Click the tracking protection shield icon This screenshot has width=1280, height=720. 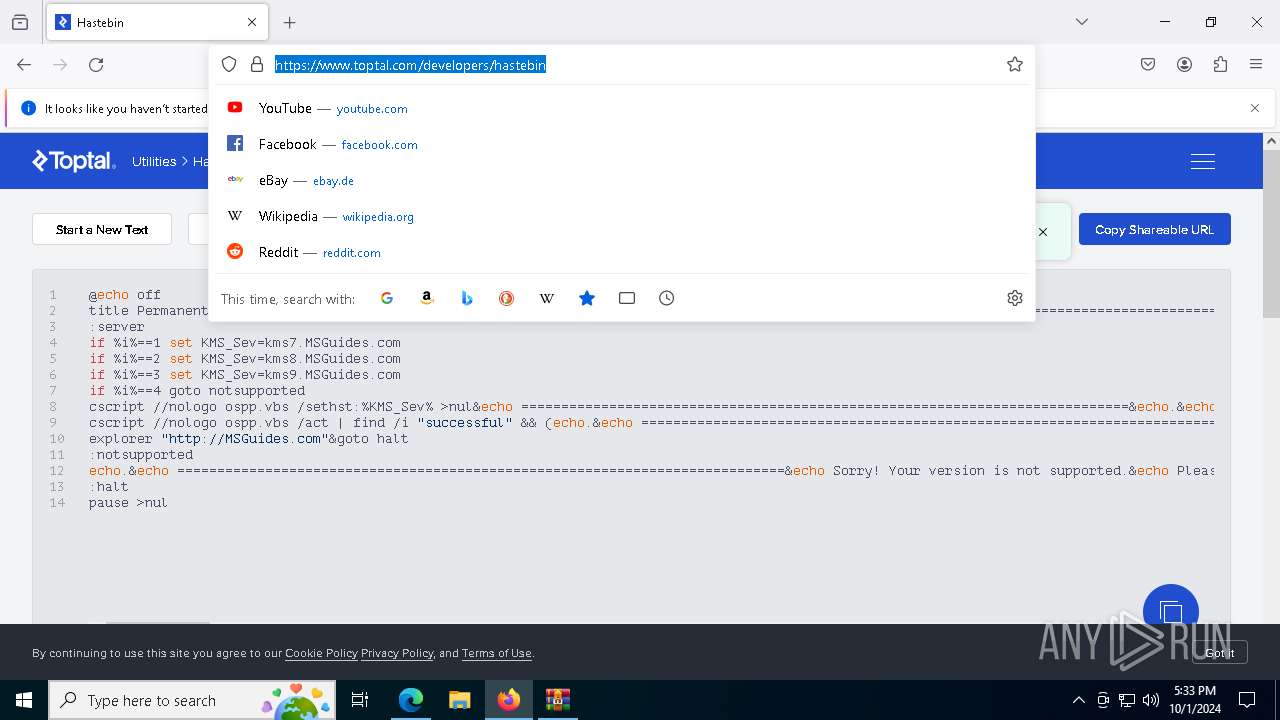(229, 65)
